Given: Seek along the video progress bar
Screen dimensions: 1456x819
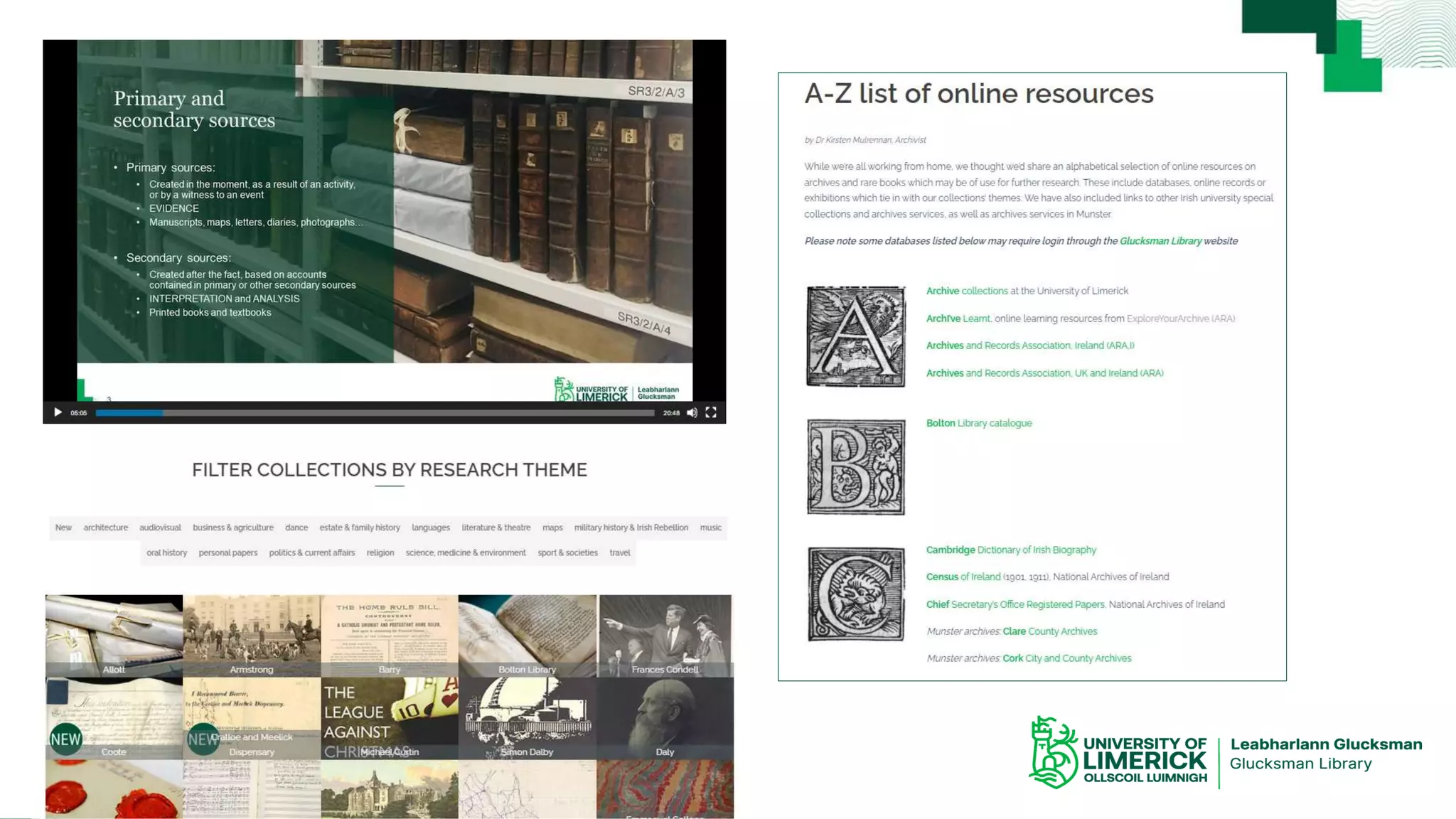Looking at the screenshot, I should tap(375, 412).
